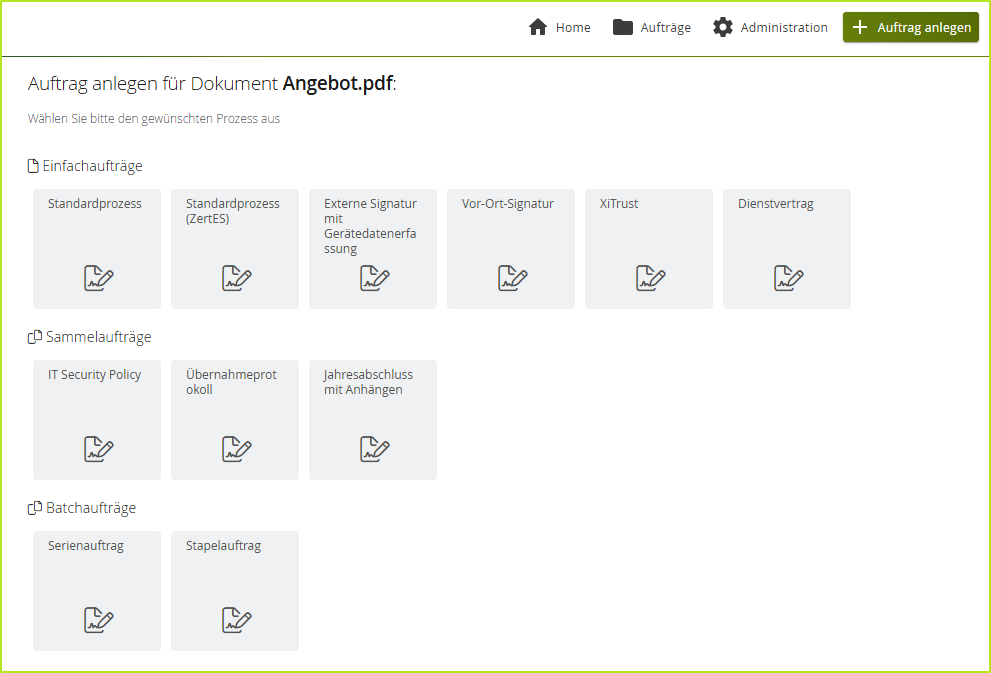
Task: Open the Administration menu
Action: (x=783, y=28)
